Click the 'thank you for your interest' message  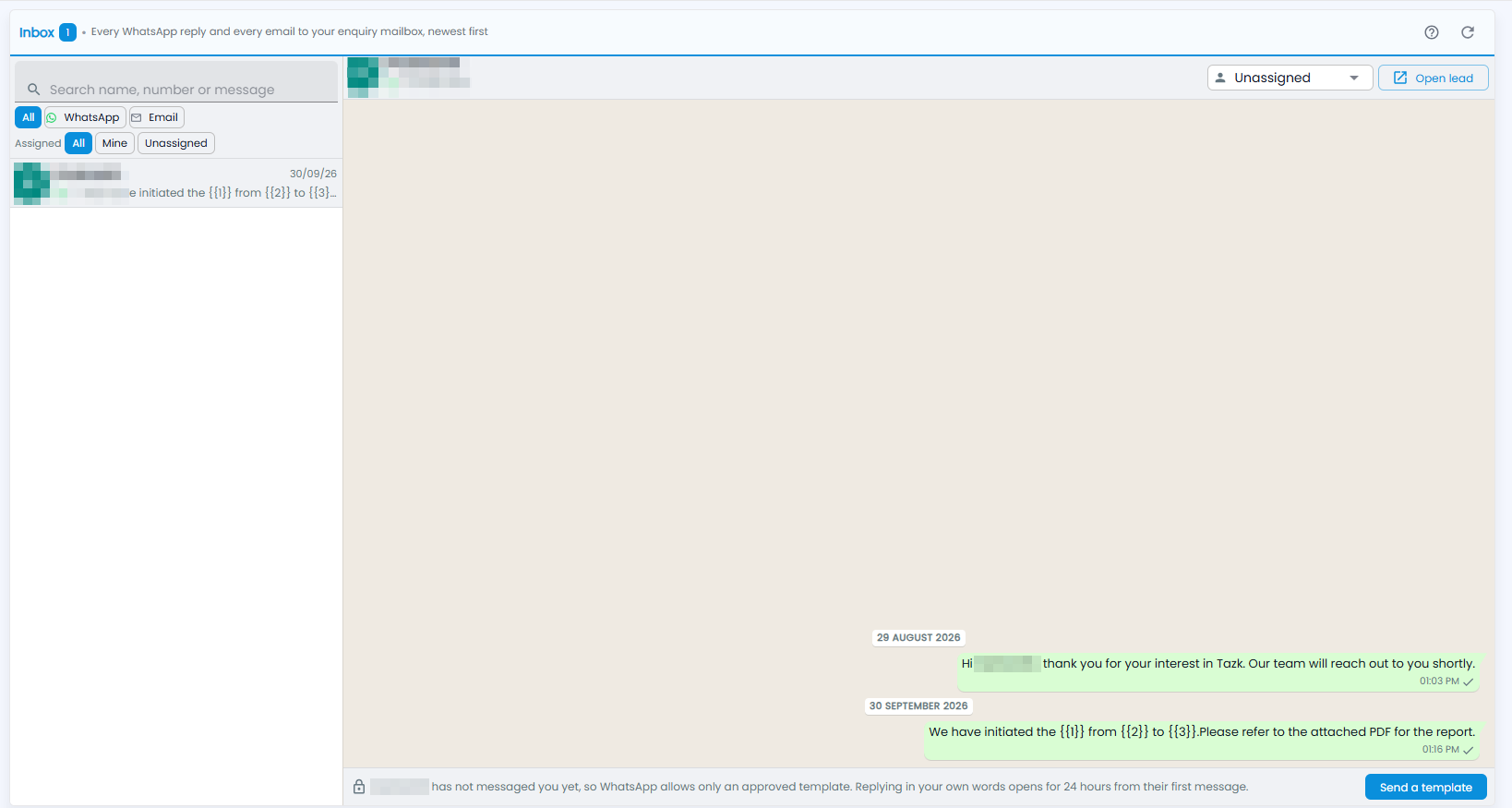(1218, 671)
